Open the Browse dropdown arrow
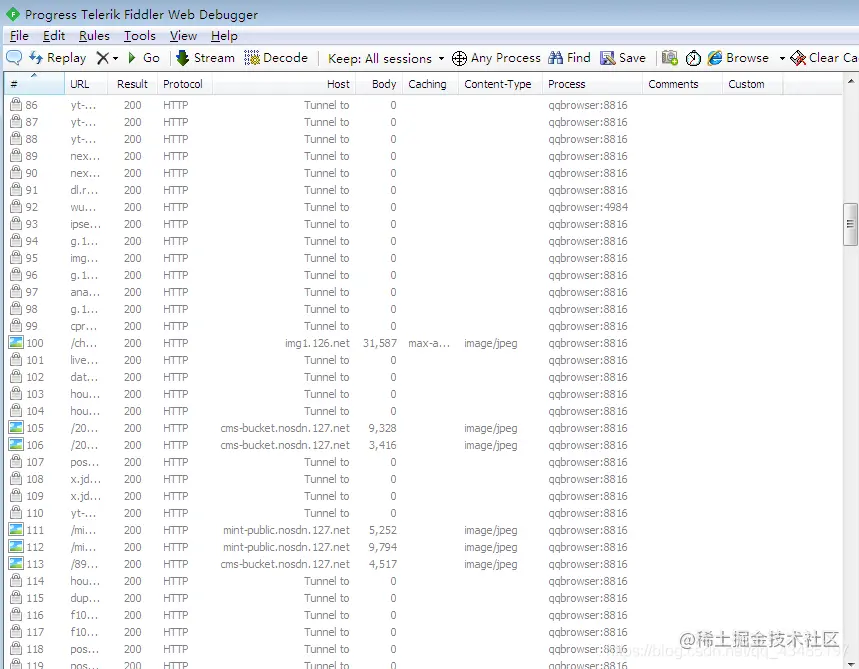 tap(782, 58)
